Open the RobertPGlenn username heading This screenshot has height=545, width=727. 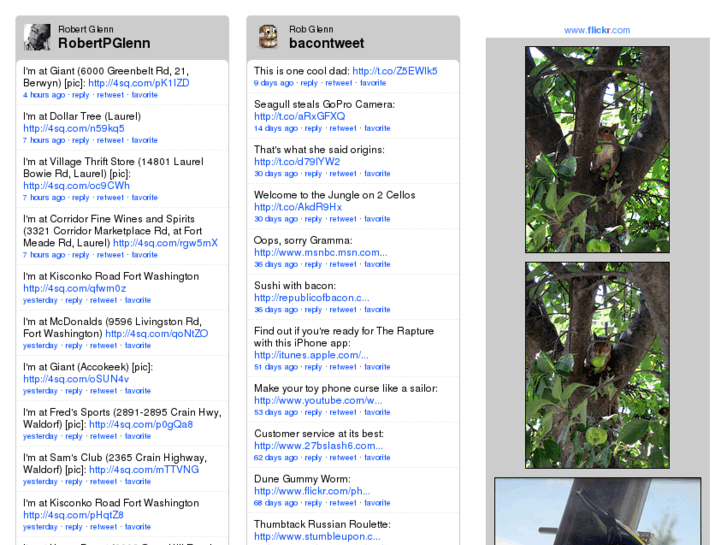point(104,43)
